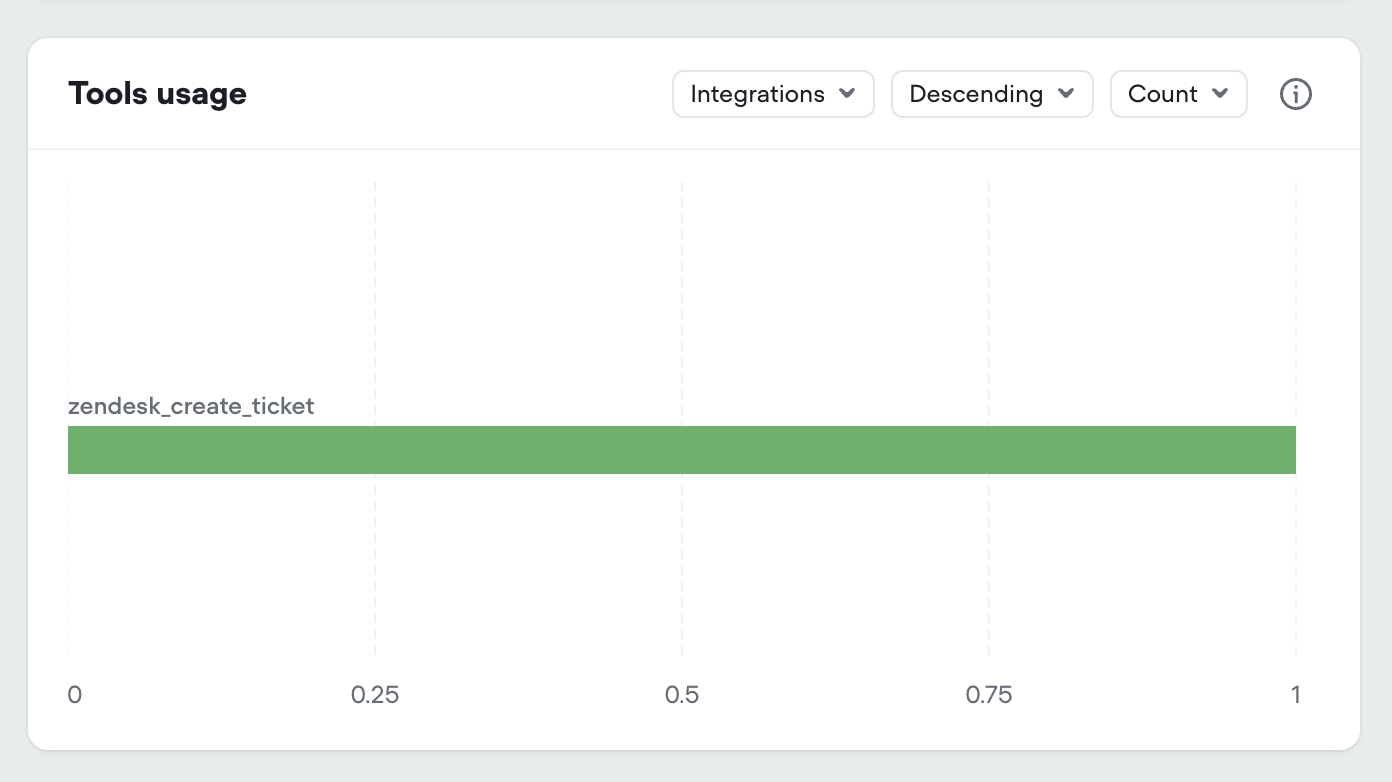The width and height of the screenshot is (1392, 782).
Task: Click the 0 axis label
Action: pos(74,694)
